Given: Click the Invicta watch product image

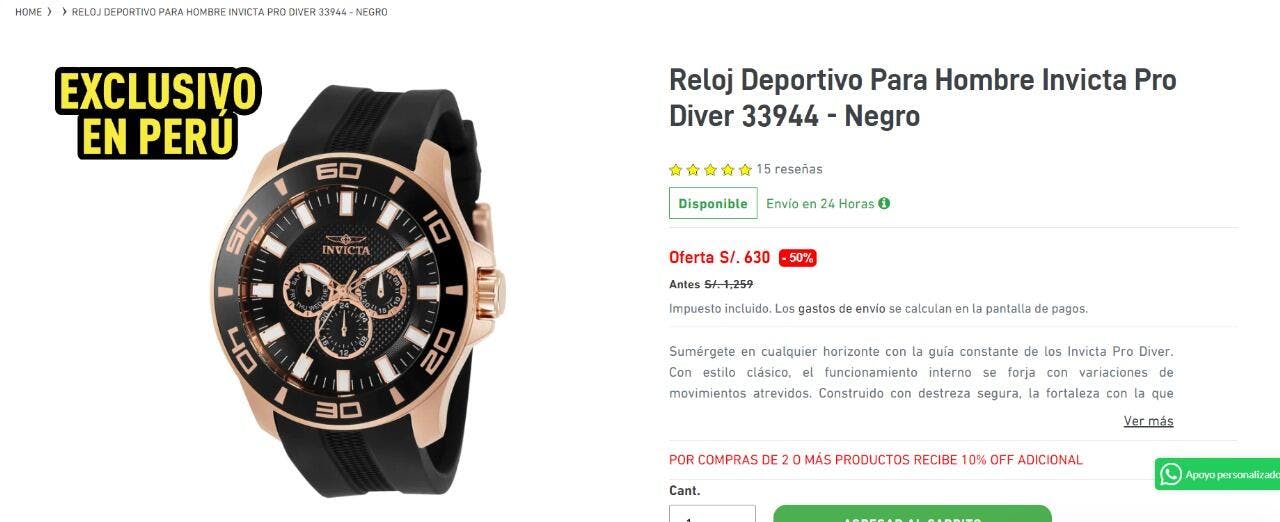Looking at the screenshot, I should pyautogui.click(x=358, y=290).
